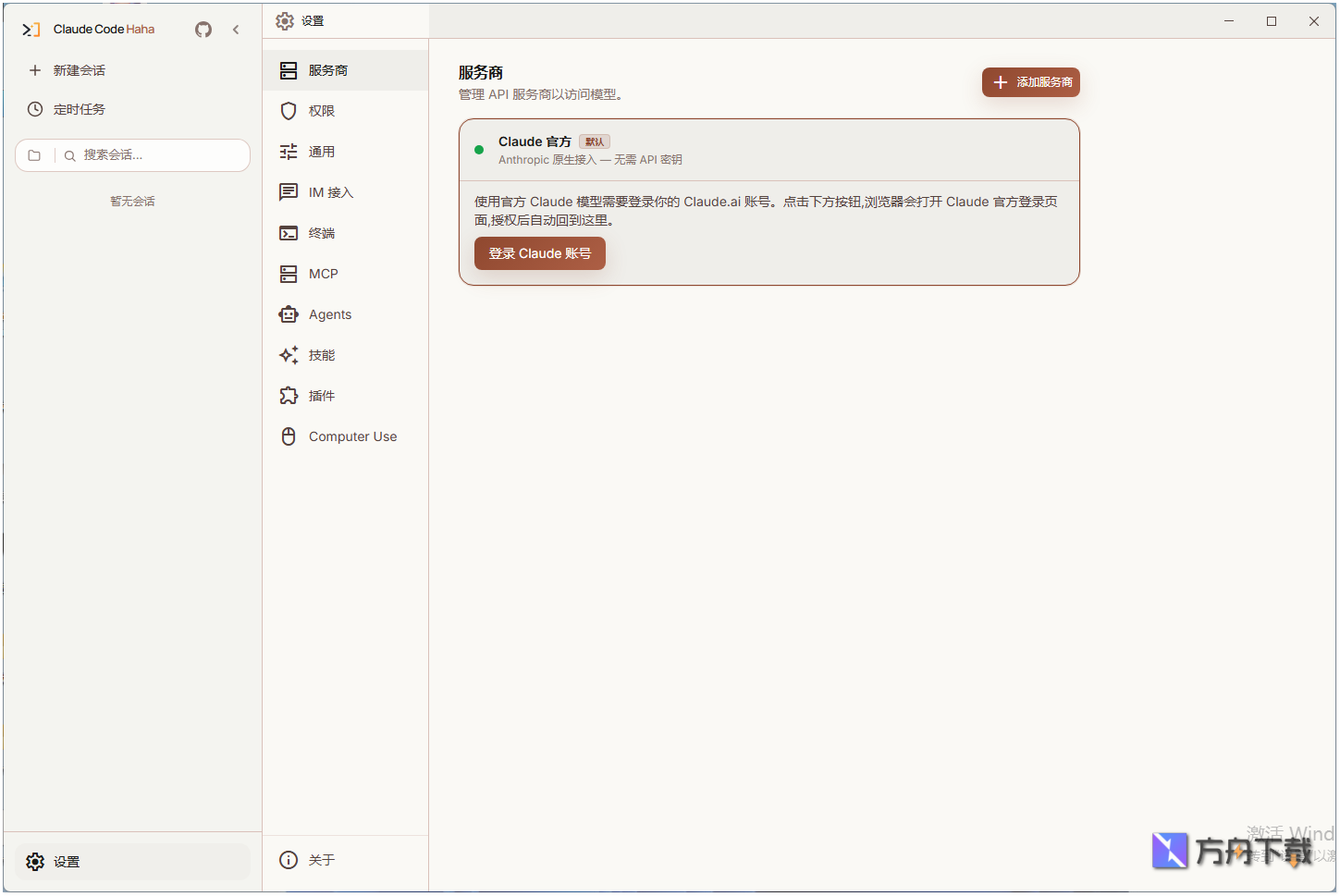The image size is (1340, 896).
Task: Focus the 搜索会话 search field
Action: point(153,155)
